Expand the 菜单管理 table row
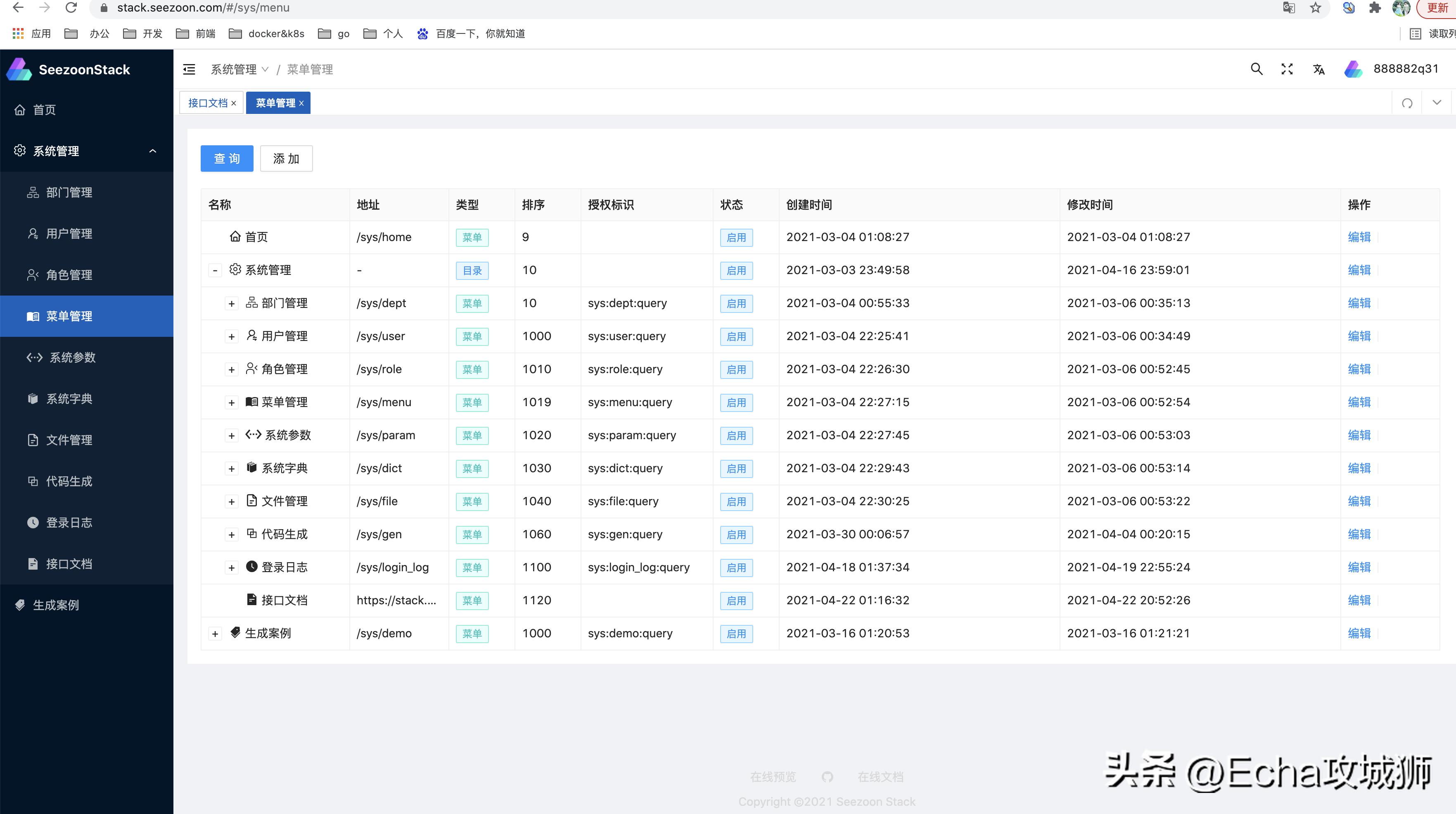This screenshot has width=1456, height=814. pyautogui.click(x=232, y=403)
